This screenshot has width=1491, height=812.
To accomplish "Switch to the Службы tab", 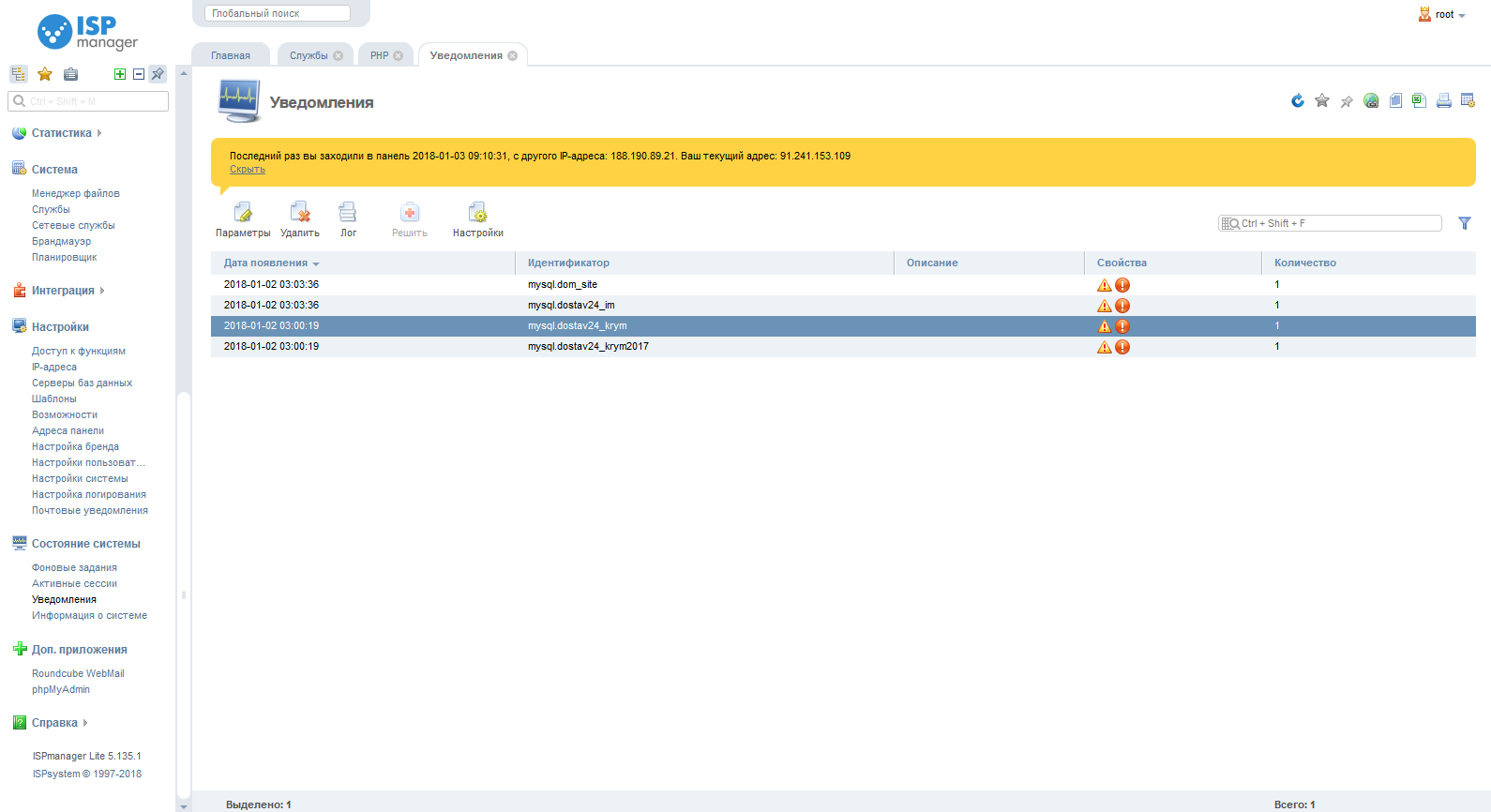I will pyautogui.click(x=309, y=55).
